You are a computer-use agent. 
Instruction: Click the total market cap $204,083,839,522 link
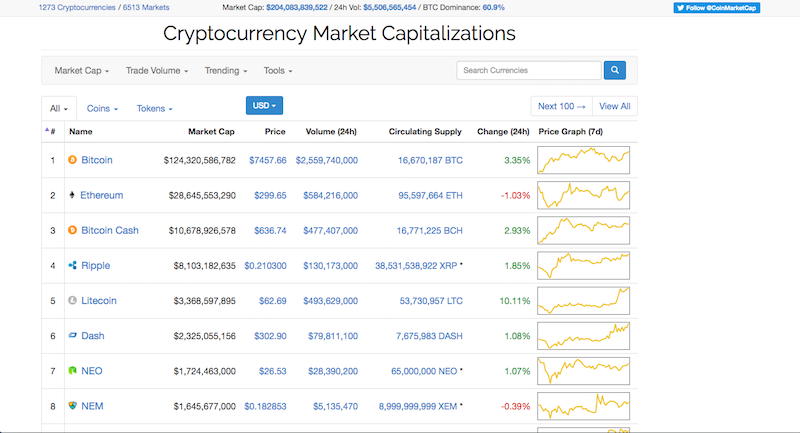pos(297,8)
